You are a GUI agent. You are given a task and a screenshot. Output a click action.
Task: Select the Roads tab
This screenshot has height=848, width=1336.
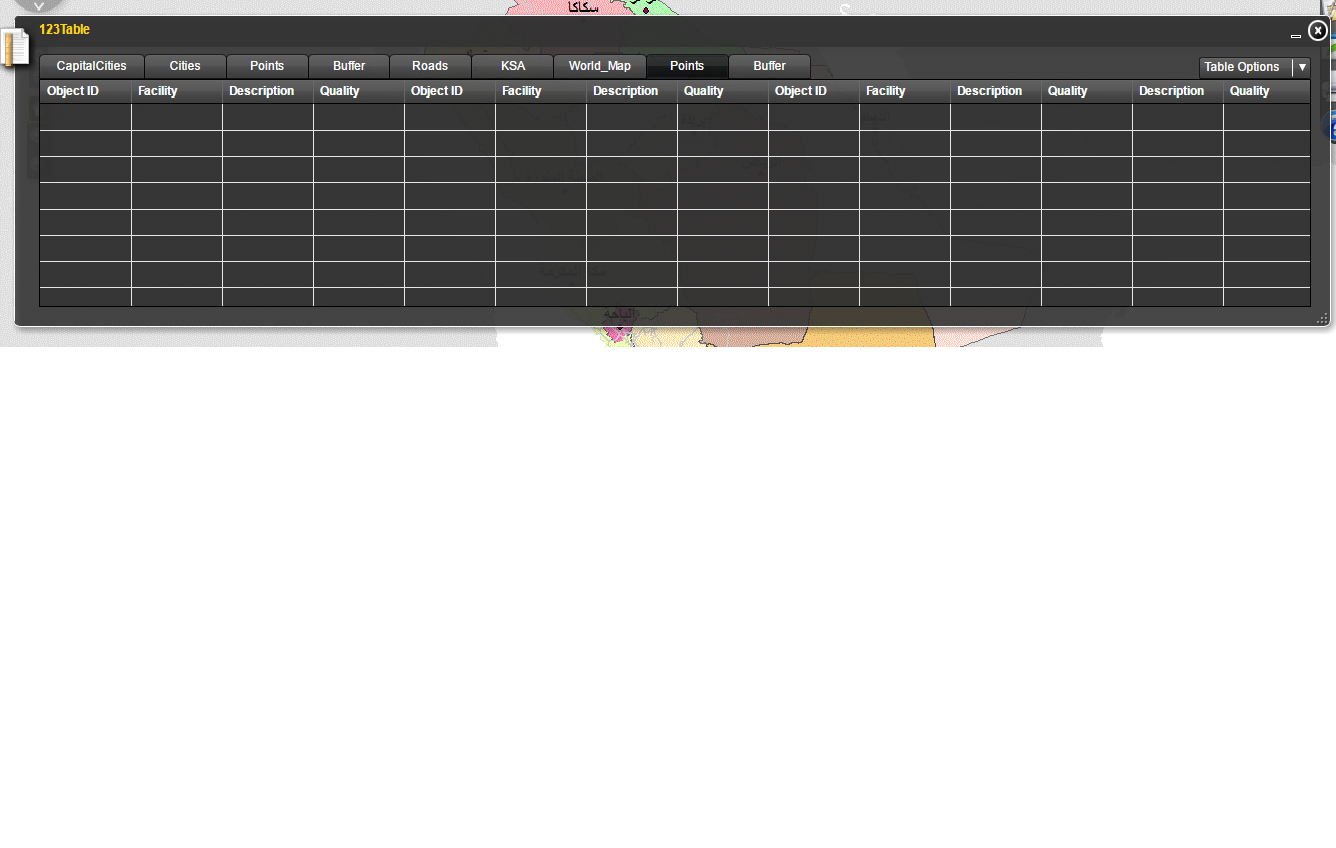click(430, 66)
